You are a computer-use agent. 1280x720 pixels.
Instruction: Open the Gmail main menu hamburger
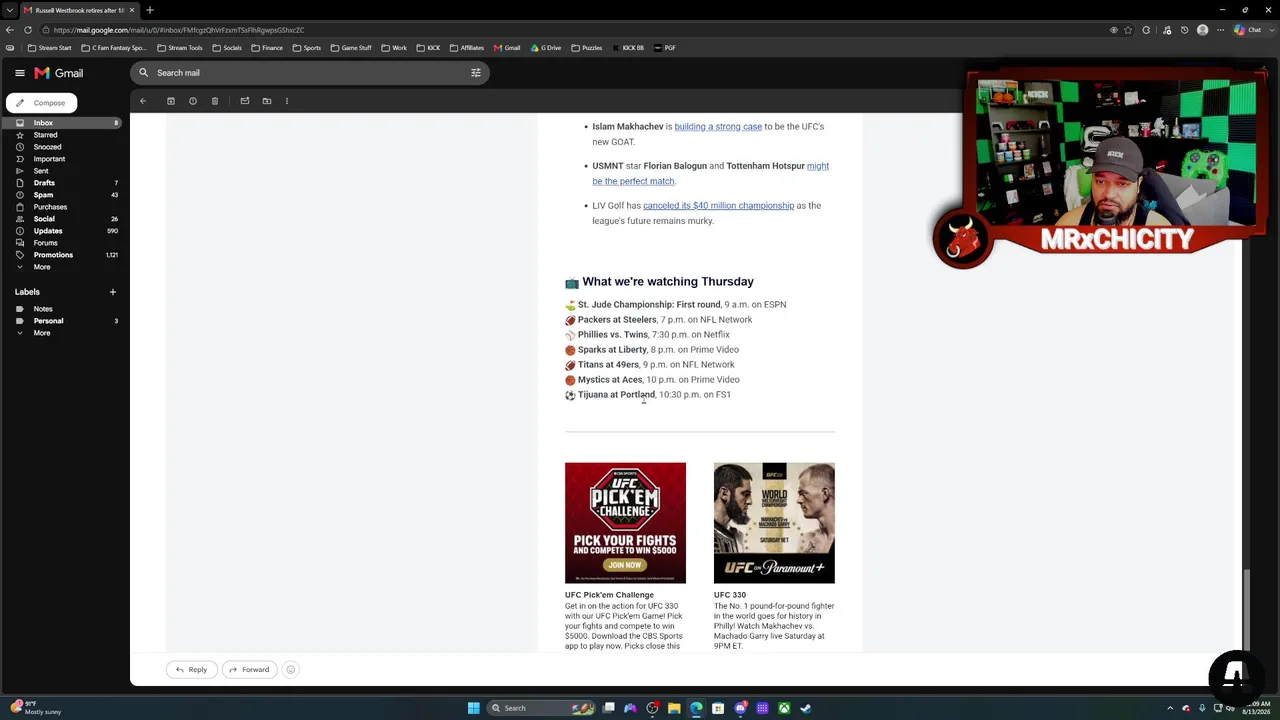coord(19,73)
